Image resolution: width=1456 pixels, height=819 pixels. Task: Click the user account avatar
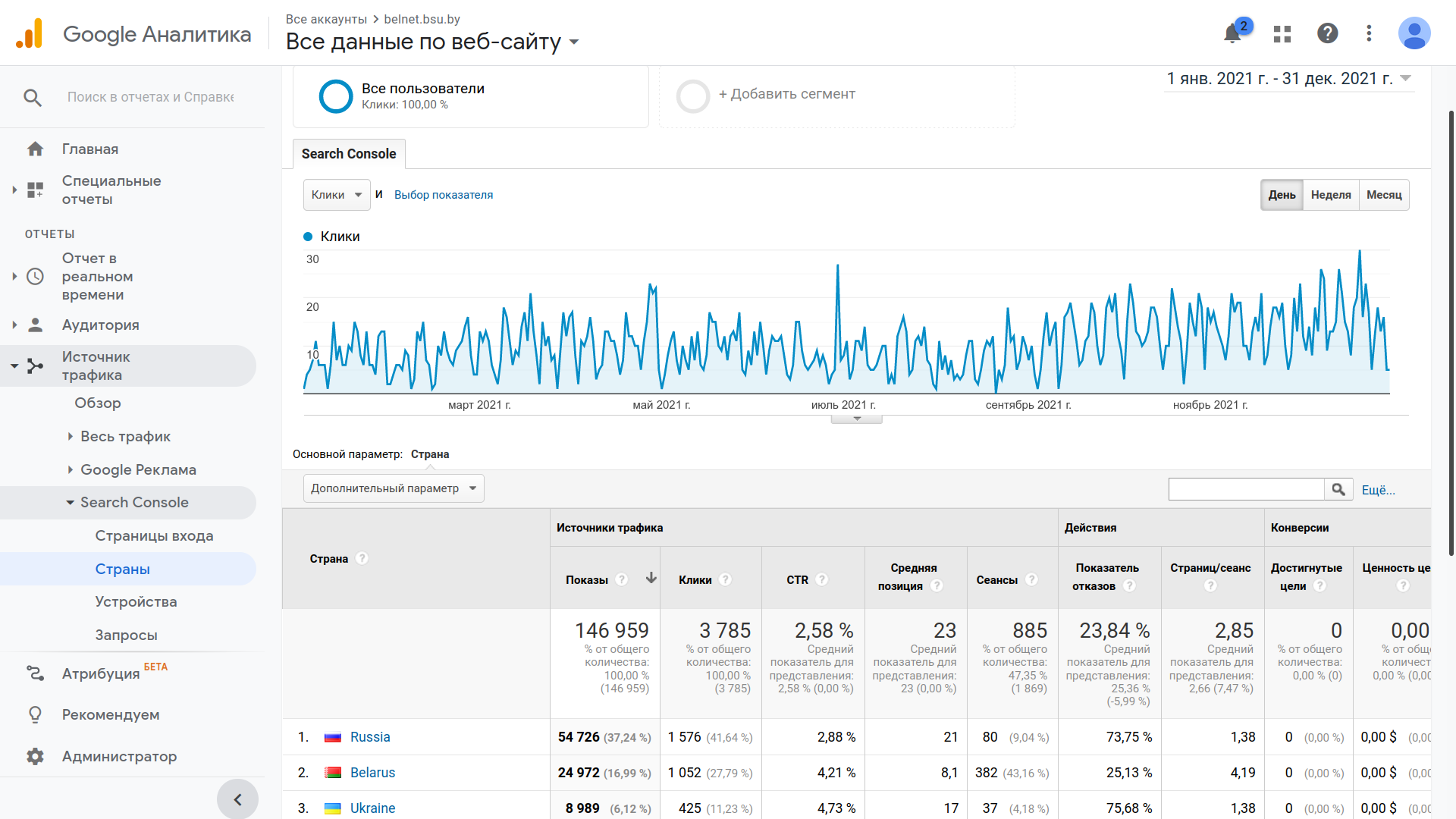[x=1414, y=33]
